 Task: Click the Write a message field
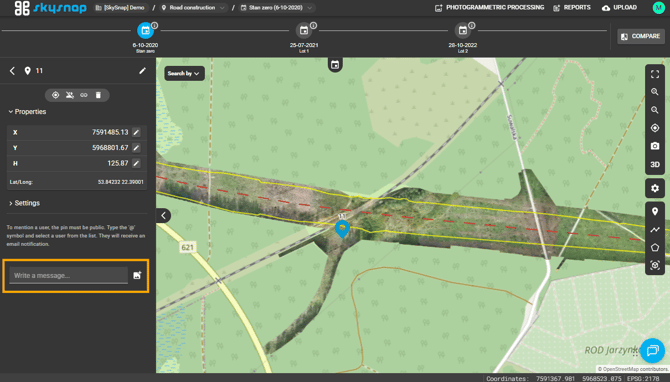[68, 276]
